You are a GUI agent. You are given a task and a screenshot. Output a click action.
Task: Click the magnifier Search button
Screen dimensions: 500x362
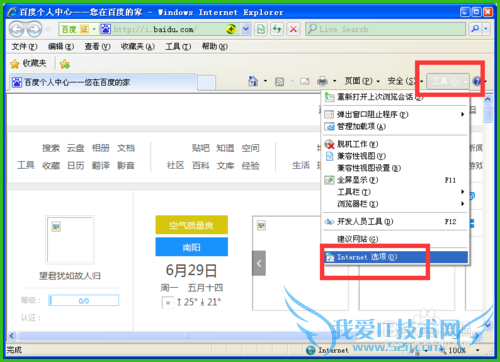(x=475, y=29)
